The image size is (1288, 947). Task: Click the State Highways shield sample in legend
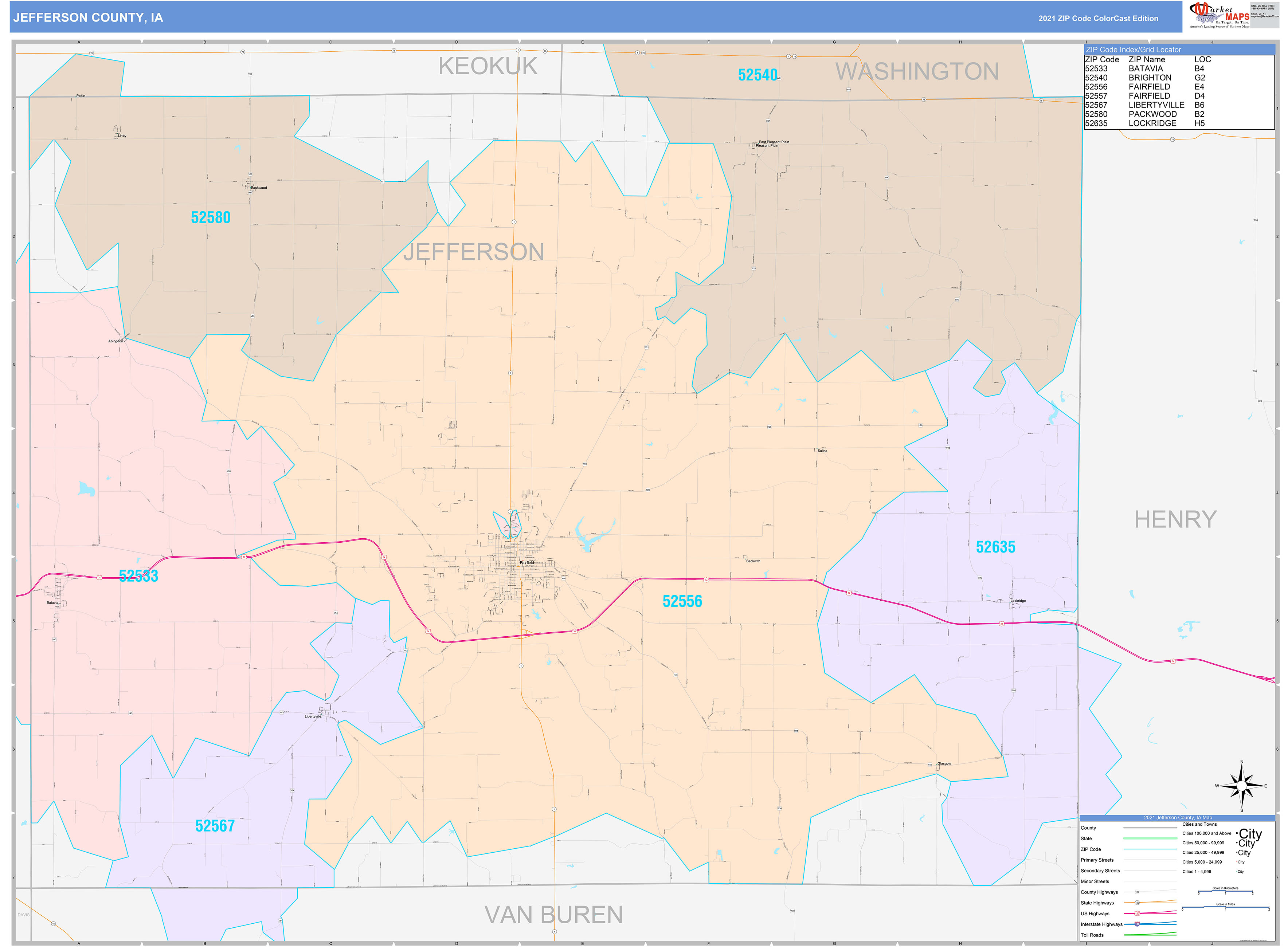(1137, 903)
